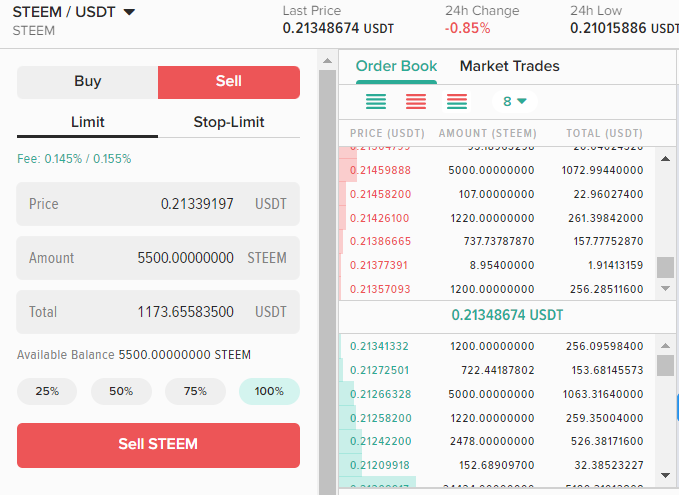Select ask price 0.21459888
Image resolution: width=679 pixels, height=495 pixels.
pos(380,170)
